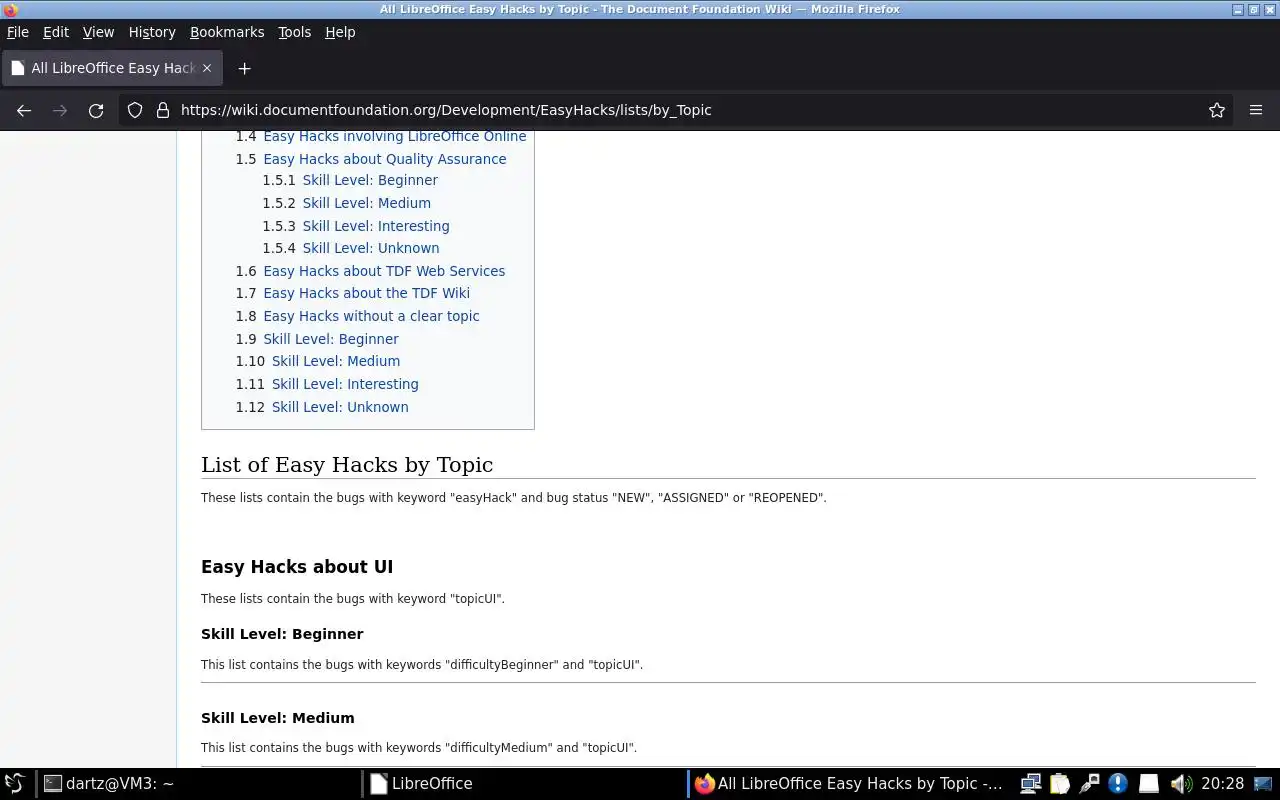Open the display icon at far right of taskbar
The image size is (1280, 800).
(1265, 783)
